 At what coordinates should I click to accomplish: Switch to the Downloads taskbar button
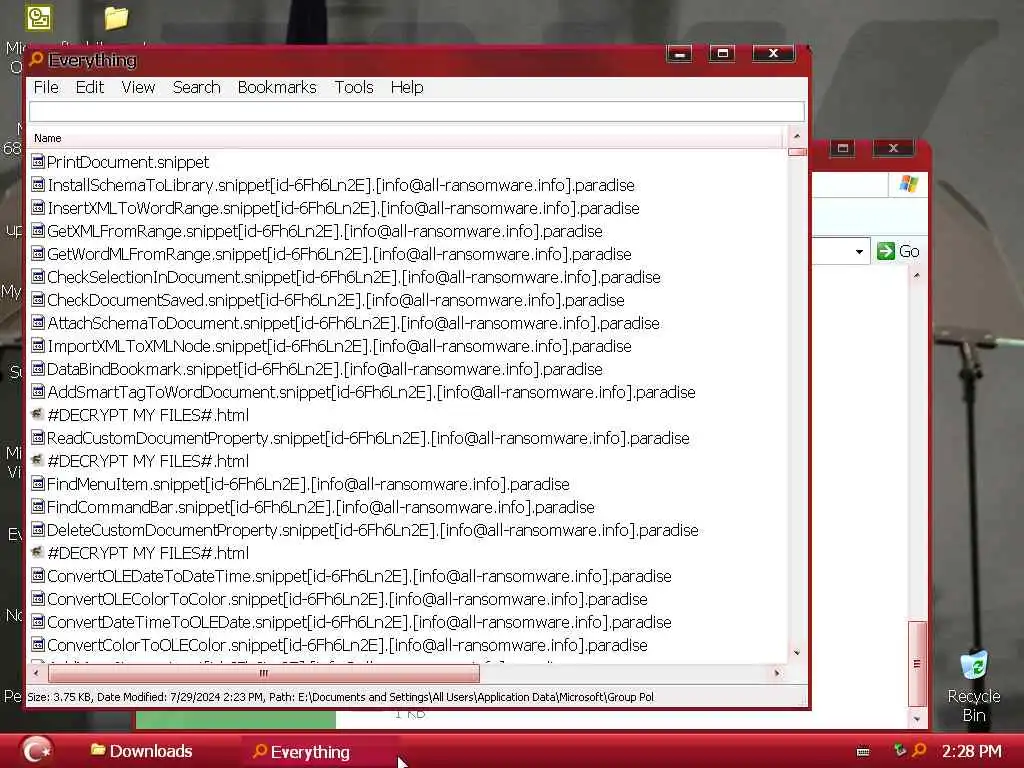(142, 751)
